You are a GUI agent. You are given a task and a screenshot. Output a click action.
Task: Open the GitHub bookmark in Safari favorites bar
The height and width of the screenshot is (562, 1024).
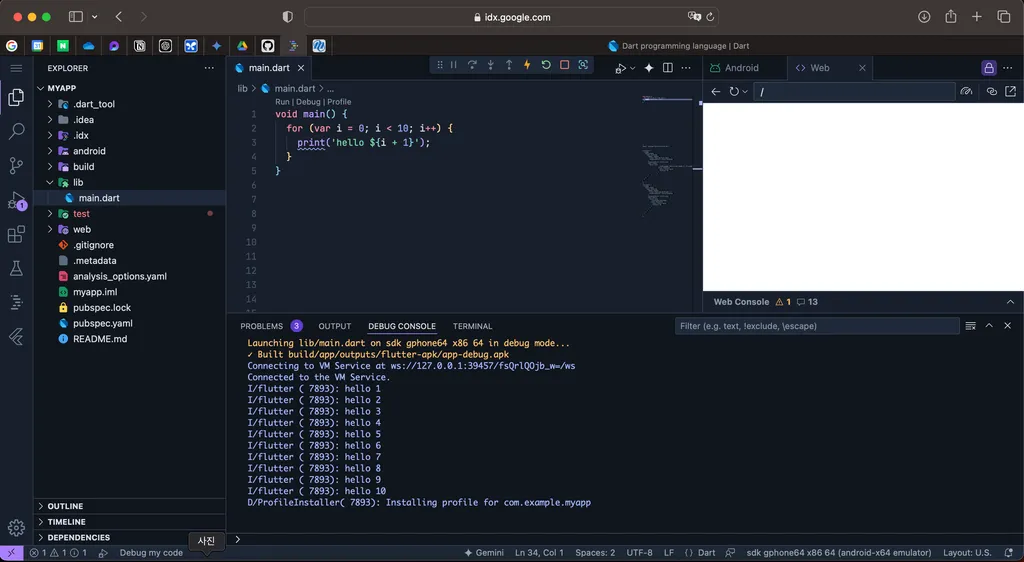click(268, 46)
